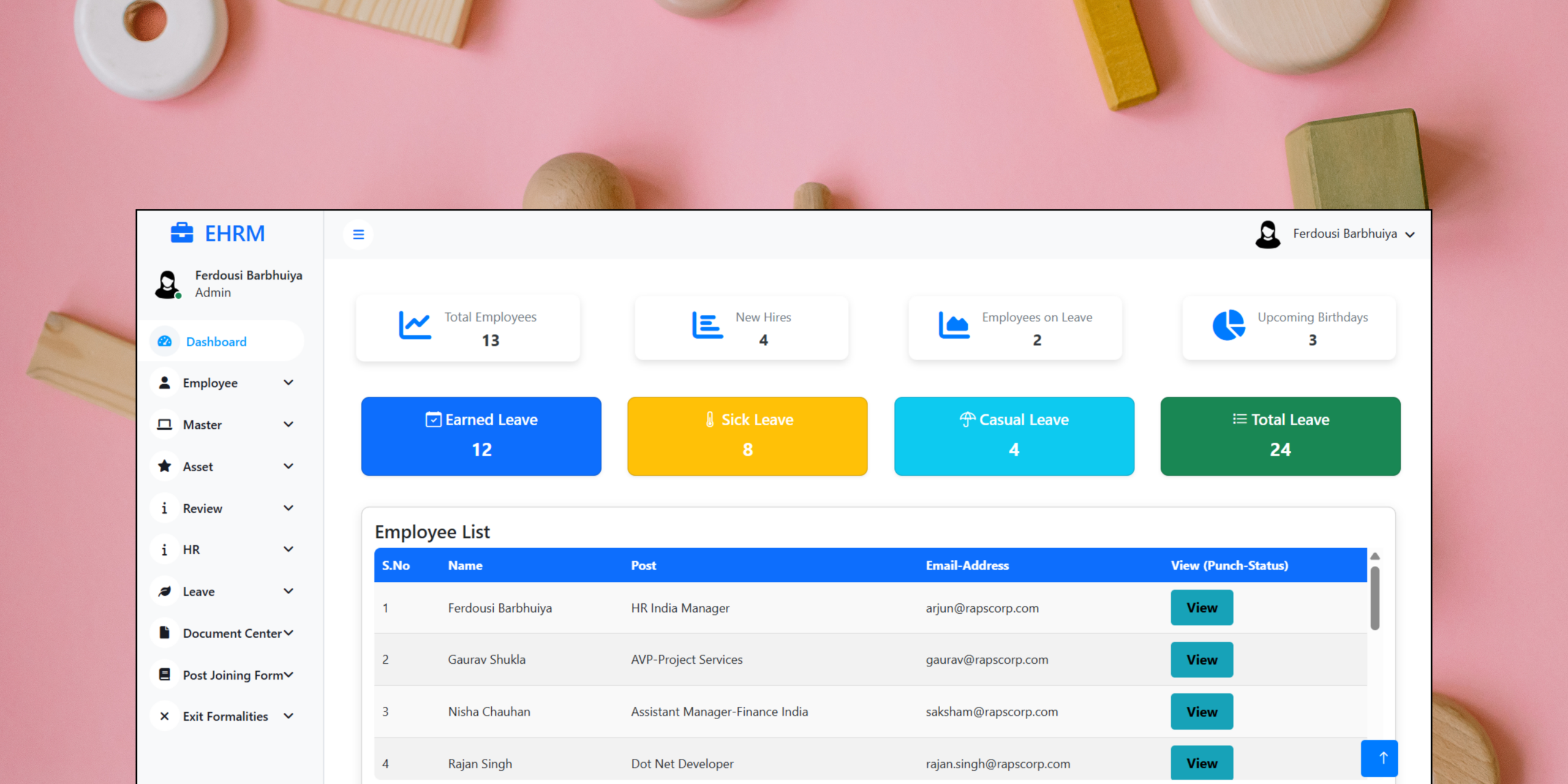Image resolution: width=1568 pixels, height=784 pixels.
Task: Click the EHRM briefcase logo icon
Action: (x=182, y=233)
